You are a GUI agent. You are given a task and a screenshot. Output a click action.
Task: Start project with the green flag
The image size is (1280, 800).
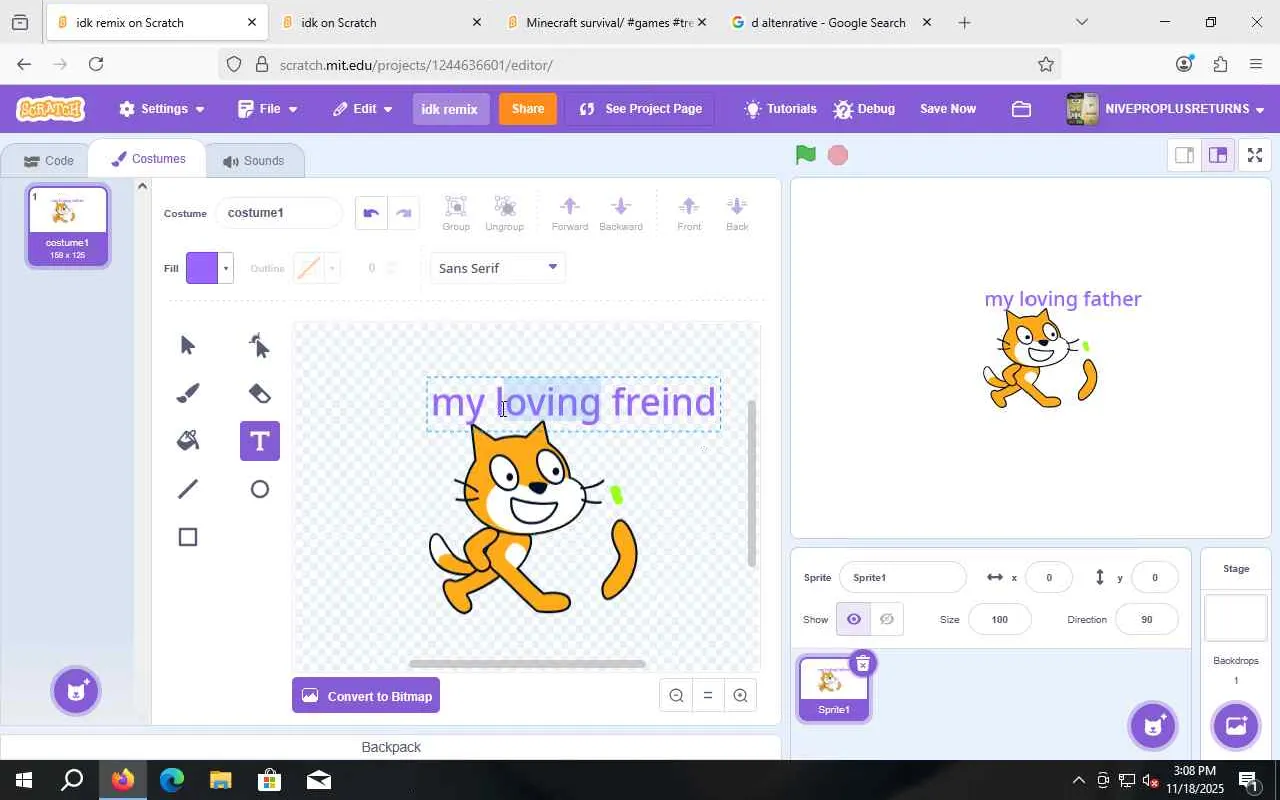[x=806, y=155]
